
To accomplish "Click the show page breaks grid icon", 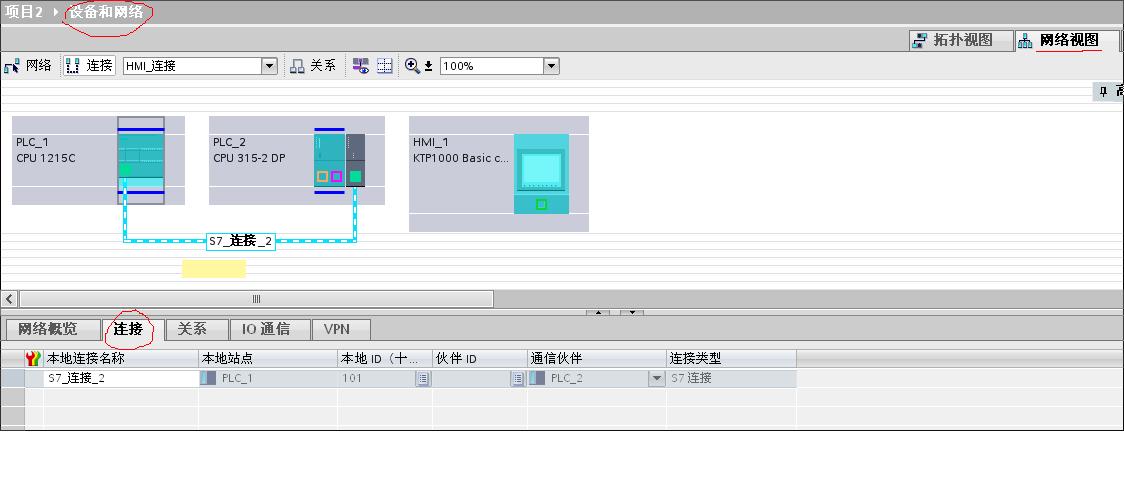I will 385,66.
